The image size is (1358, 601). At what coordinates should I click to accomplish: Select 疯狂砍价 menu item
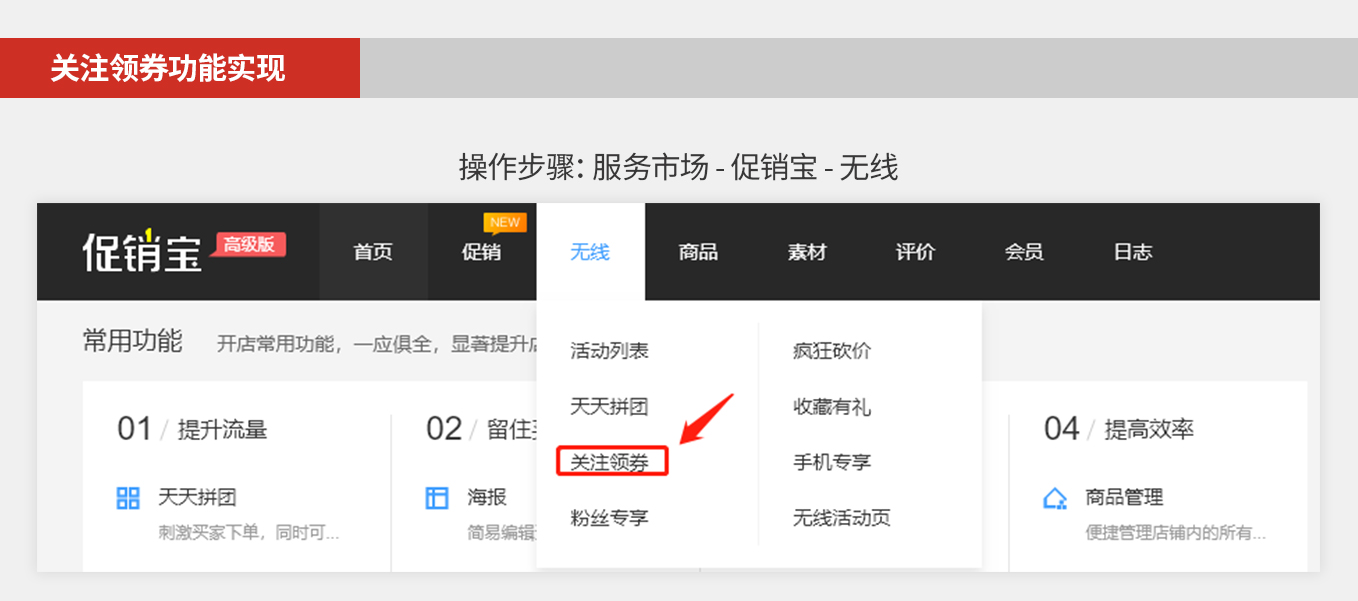[832, 351]
